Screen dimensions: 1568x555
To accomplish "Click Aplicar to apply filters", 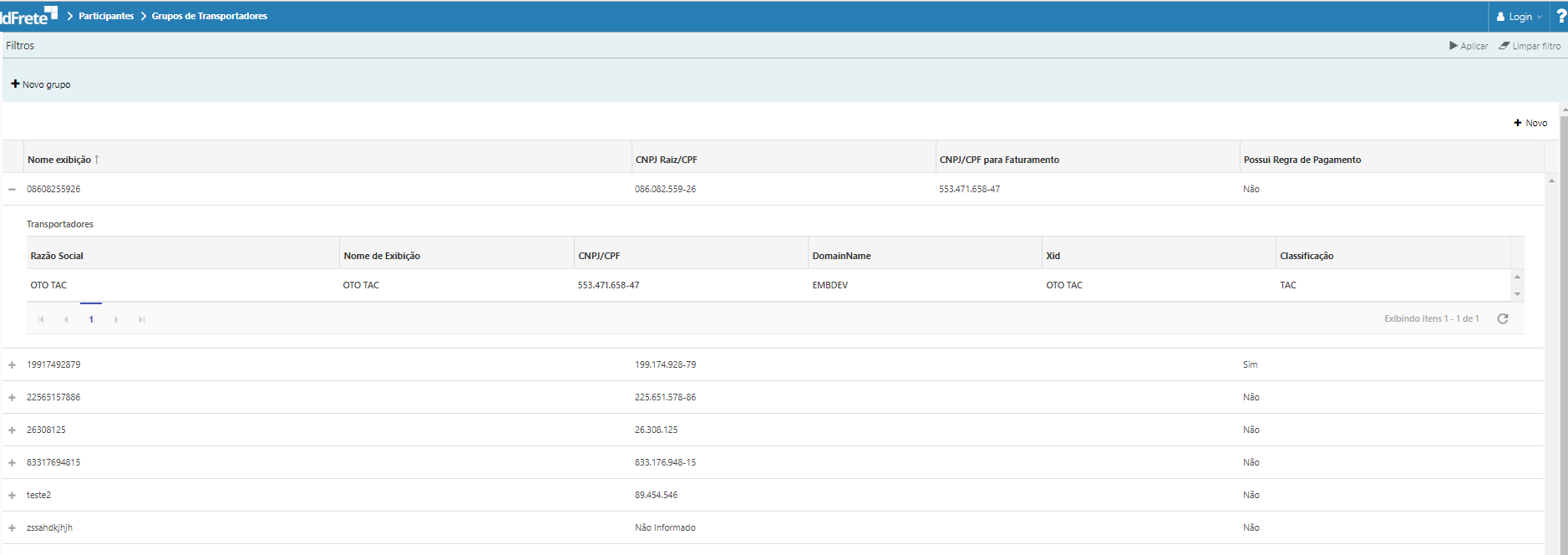I will (1468, 46).
